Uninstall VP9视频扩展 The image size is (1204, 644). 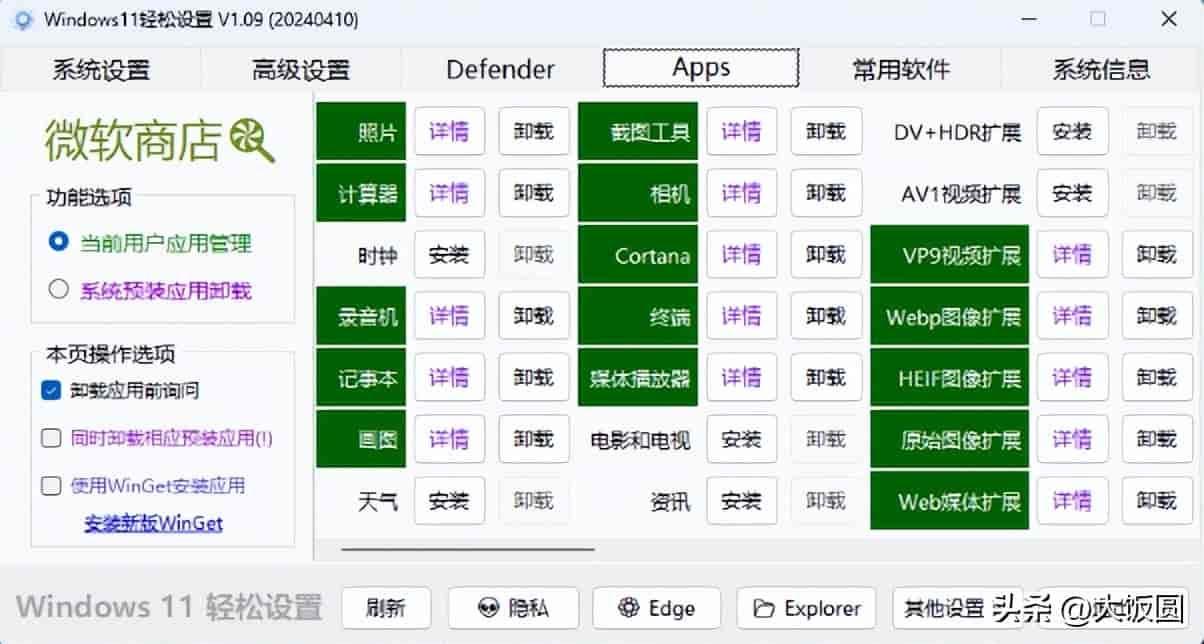click(x=1157, y=255)
